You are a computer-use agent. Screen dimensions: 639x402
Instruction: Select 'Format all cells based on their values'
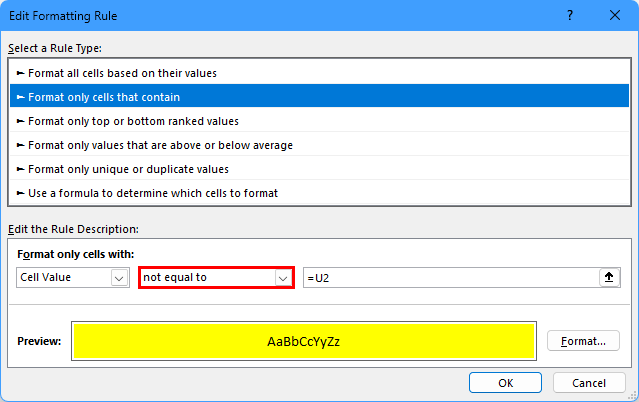tap(320, 73)
